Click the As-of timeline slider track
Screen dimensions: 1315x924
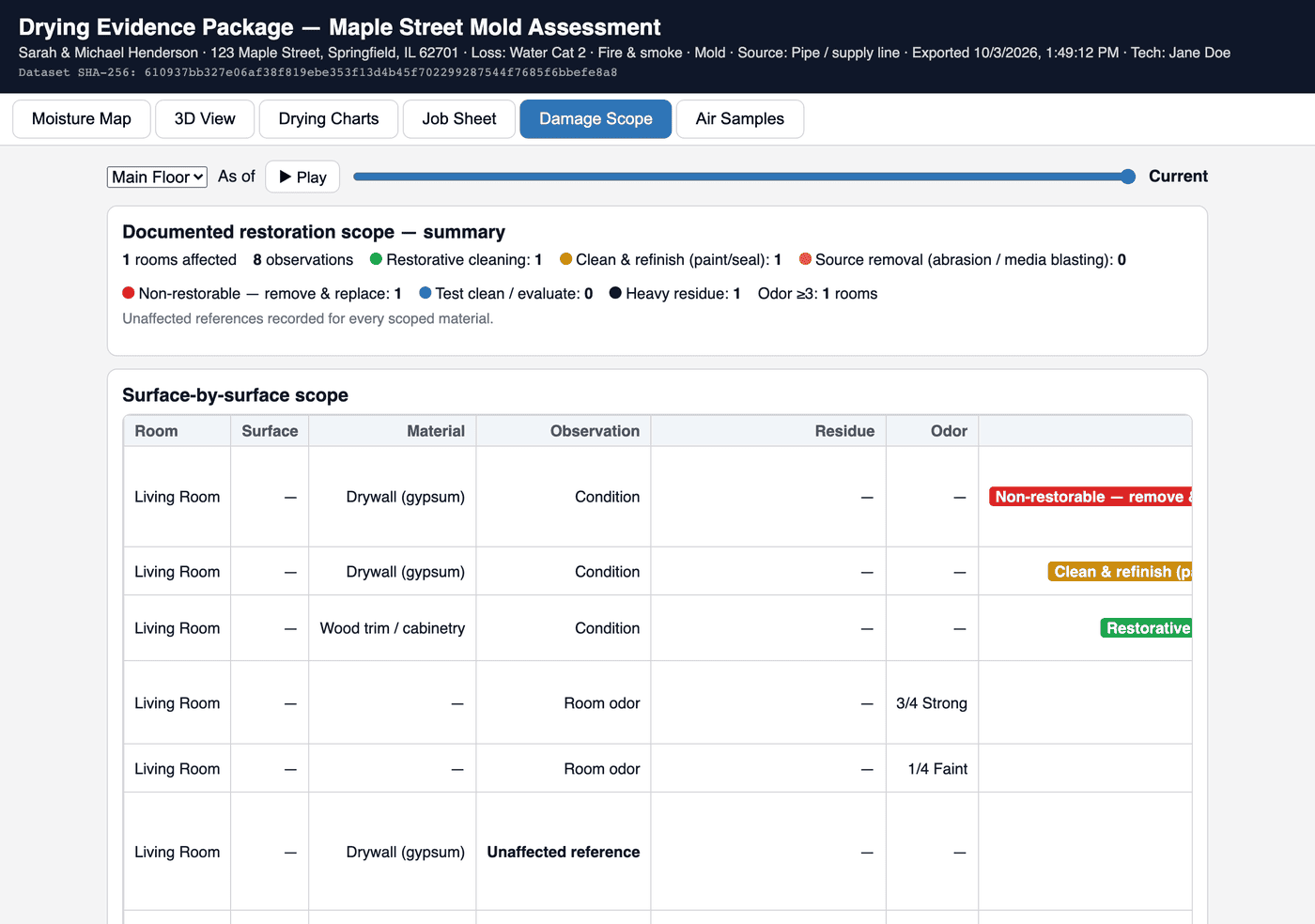744,177
